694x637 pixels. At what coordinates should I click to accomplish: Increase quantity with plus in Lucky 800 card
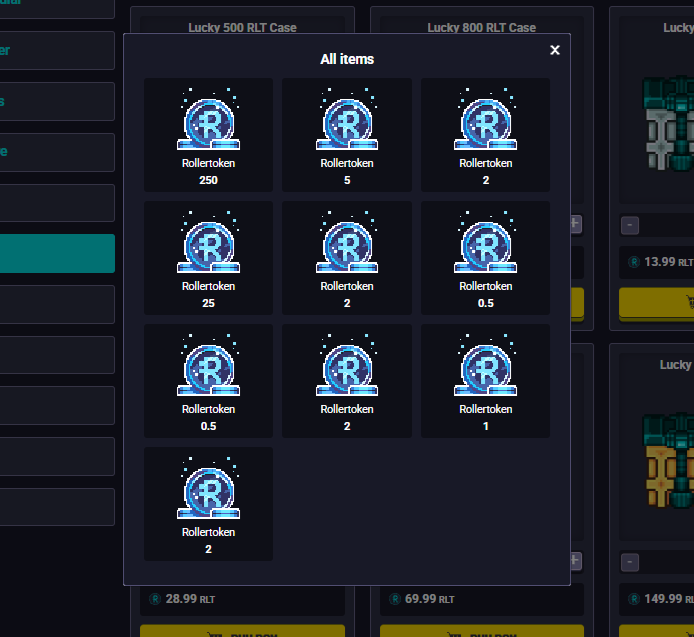[576, 224]
